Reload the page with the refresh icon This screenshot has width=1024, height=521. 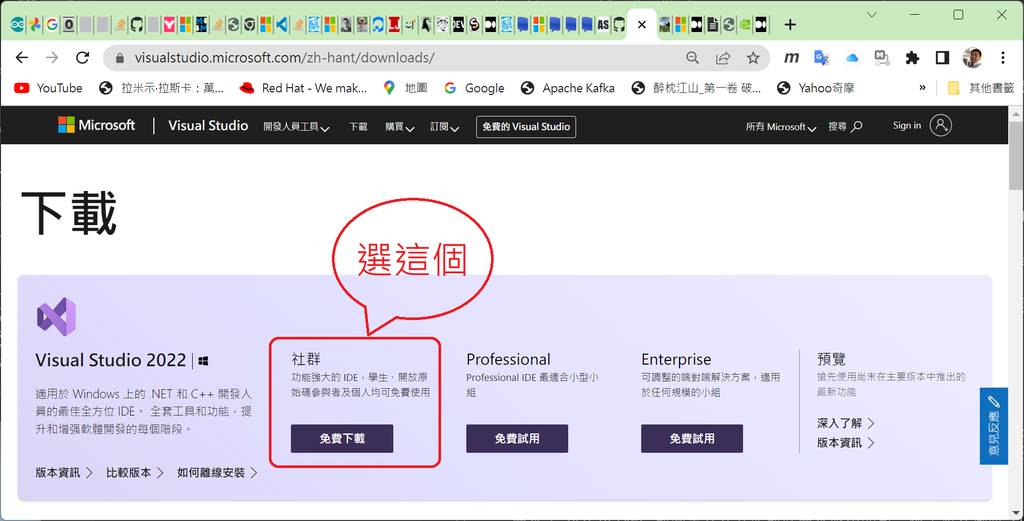click(x=82, y=58)
